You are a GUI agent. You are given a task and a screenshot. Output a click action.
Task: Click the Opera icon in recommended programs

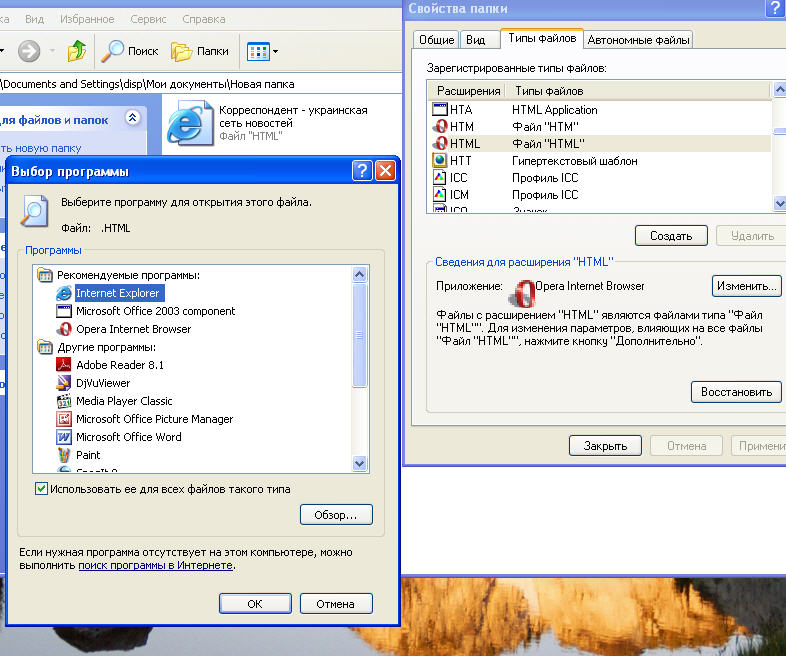pos(64,329)
